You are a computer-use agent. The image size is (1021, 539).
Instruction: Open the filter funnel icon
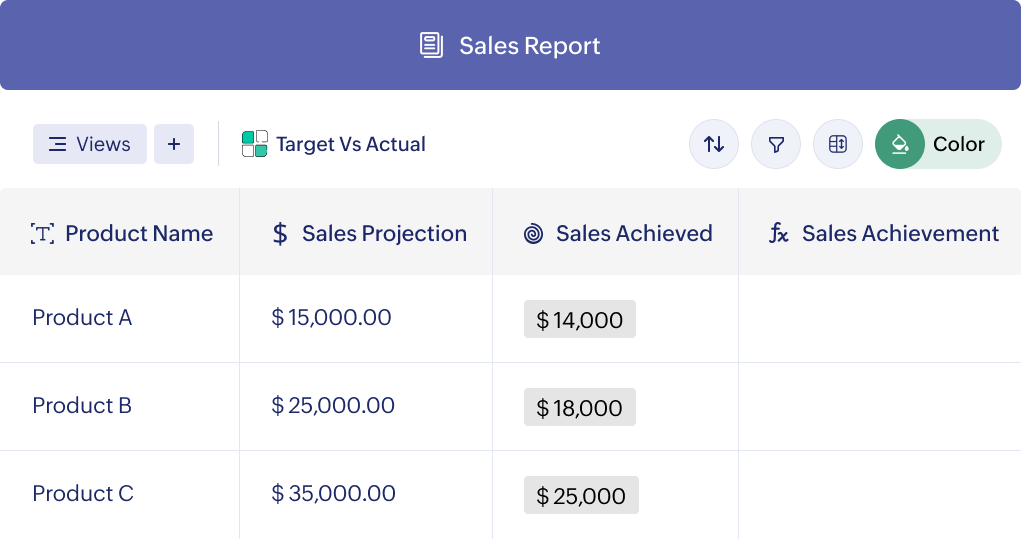pos(776,144)
